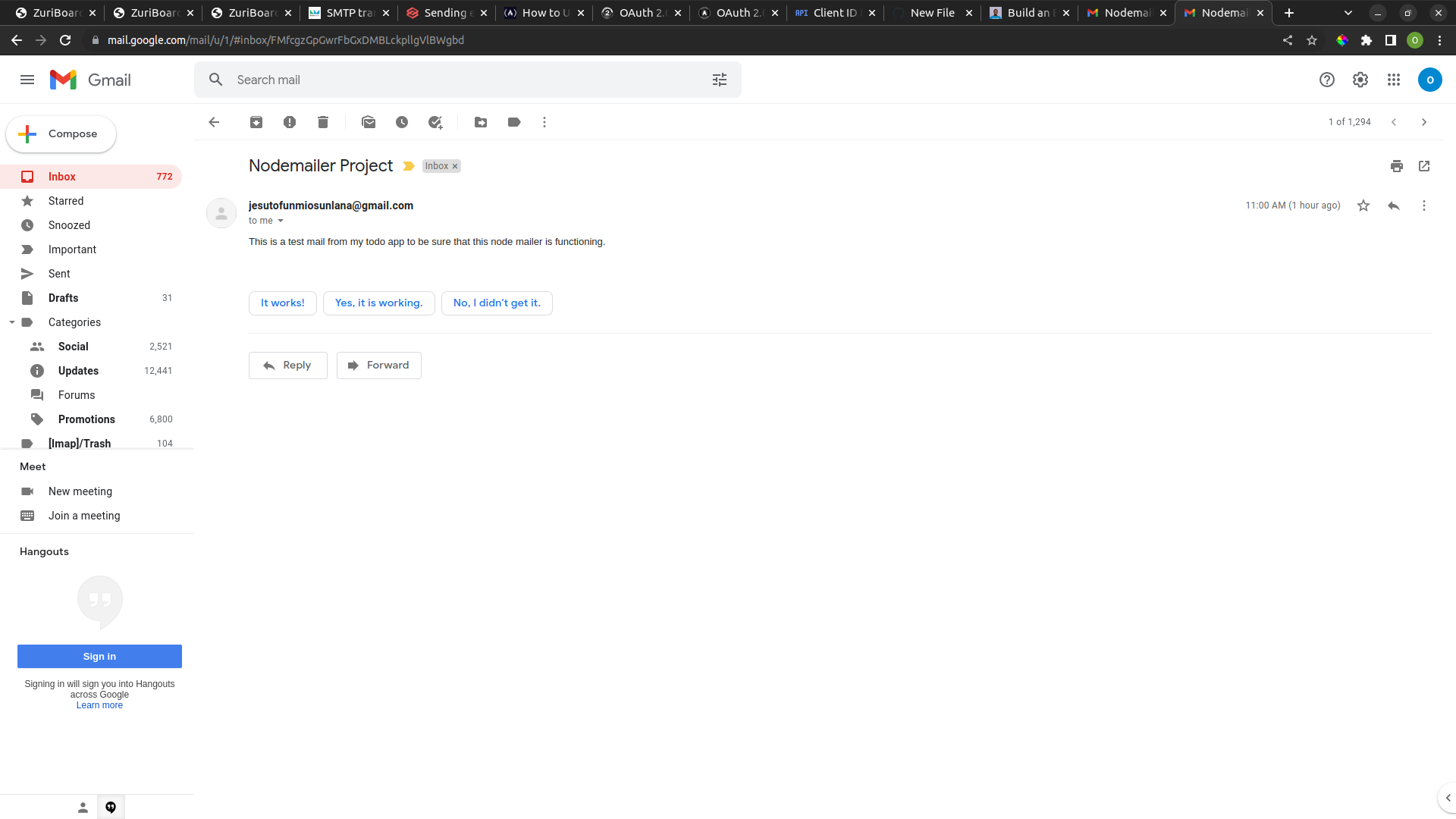Screen dimensions: 1456x819
Task: Open the email in a new window
Action: pos(1424,166)
